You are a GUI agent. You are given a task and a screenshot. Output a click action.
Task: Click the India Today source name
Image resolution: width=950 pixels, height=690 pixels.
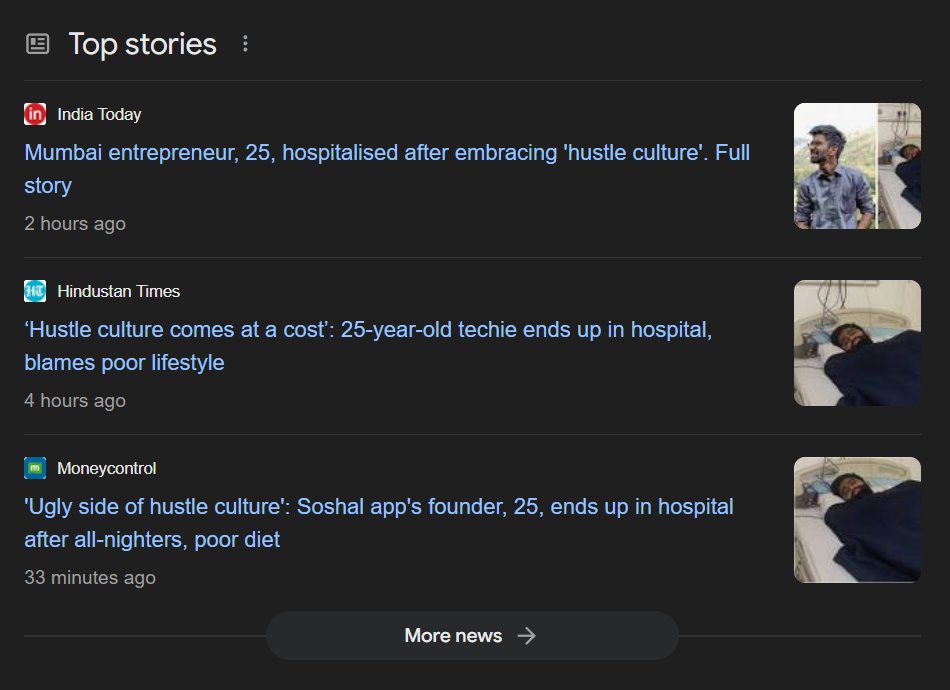pos(99,114)
